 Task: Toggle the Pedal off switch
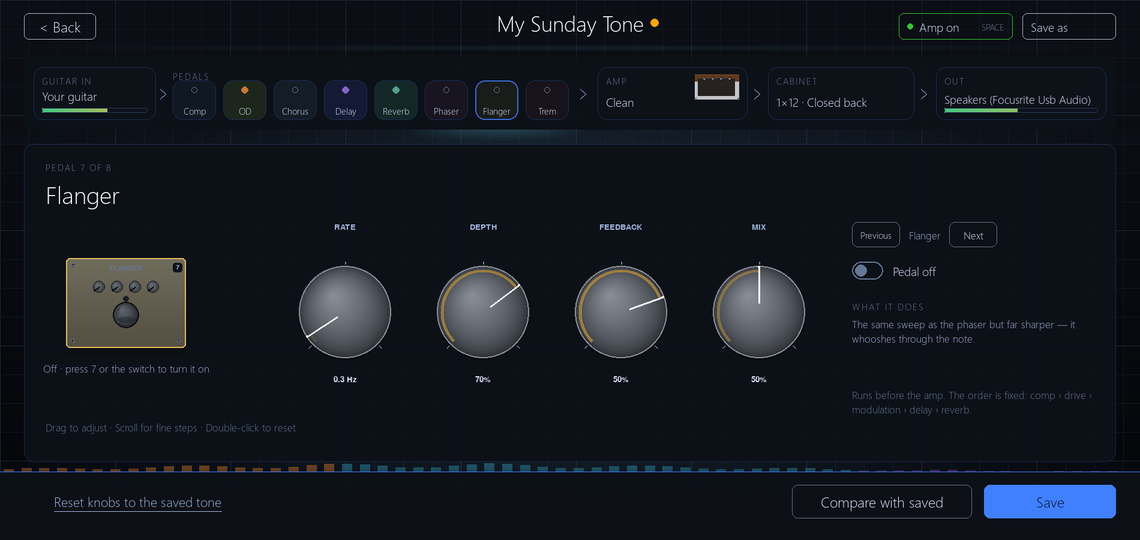click(867, 271)
